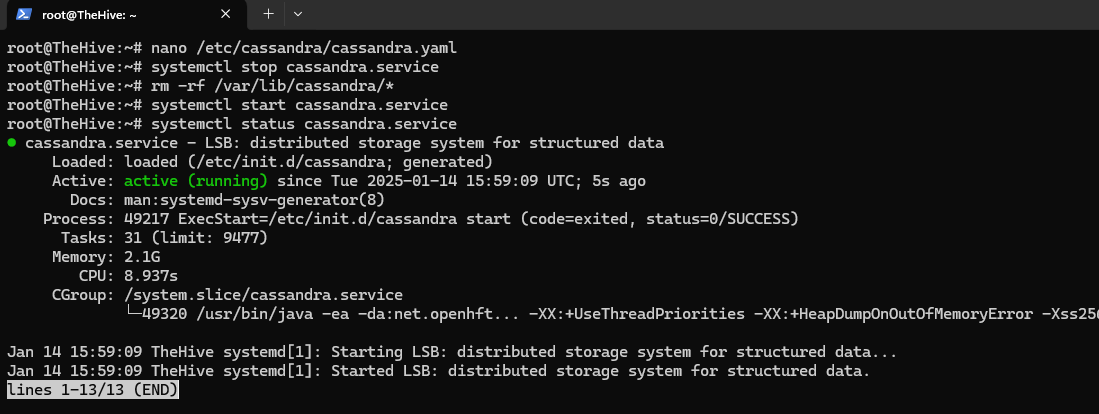Close the root@TheHive terminal tab
Viewport: 1099px width, 414px height.
pos(226,14)
